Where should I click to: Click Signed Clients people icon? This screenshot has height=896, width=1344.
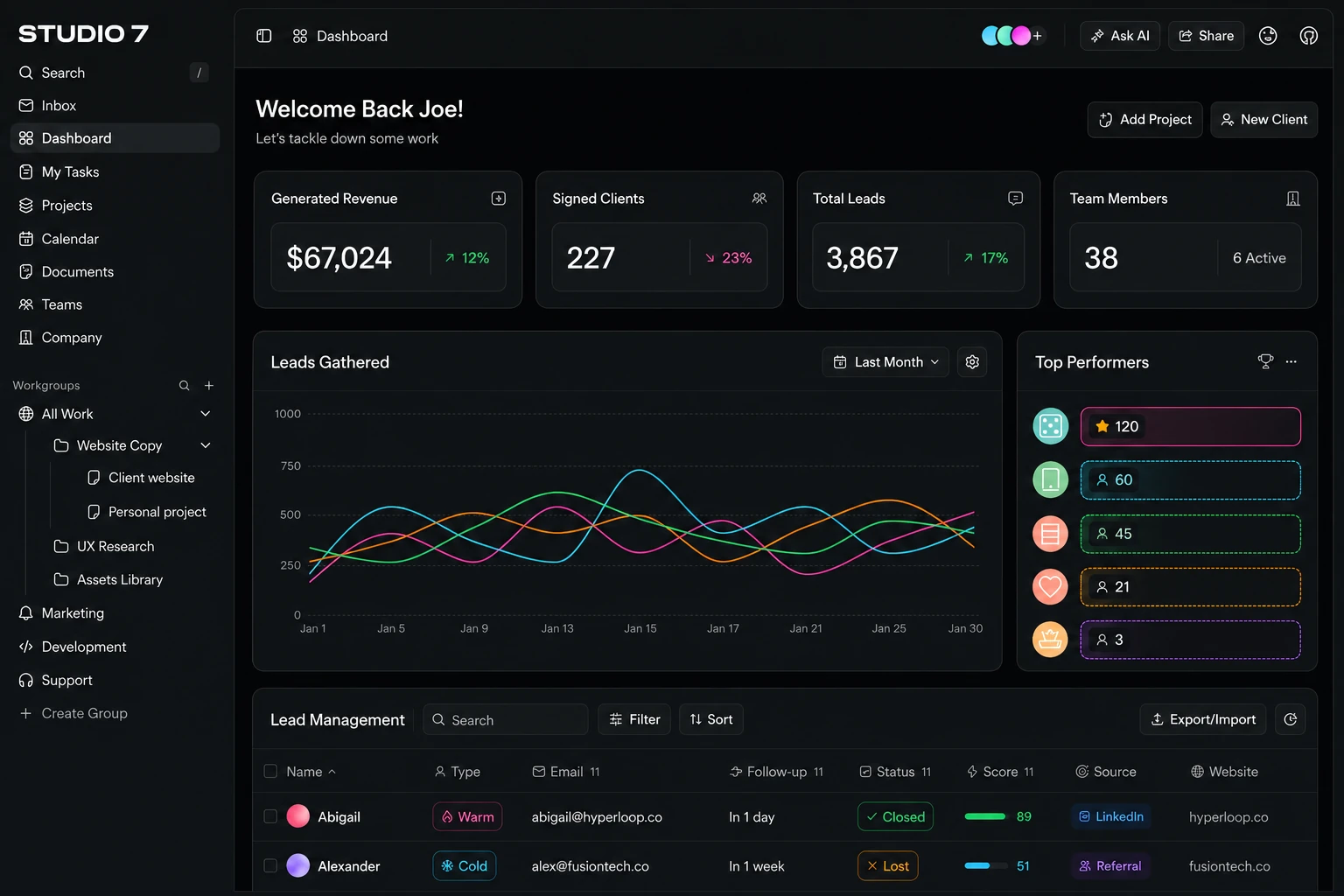pyautogui.click(x=759, y=199)
